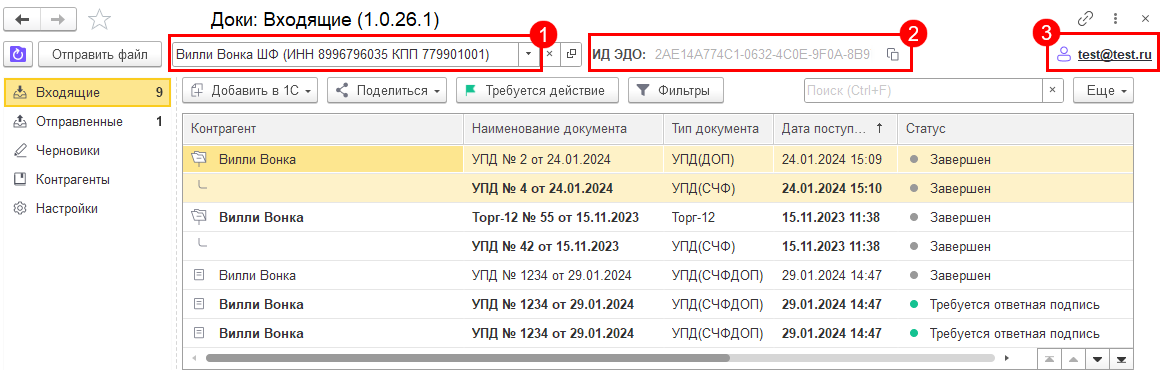Go forward with the right arrow button

click(x=58, y=19)
